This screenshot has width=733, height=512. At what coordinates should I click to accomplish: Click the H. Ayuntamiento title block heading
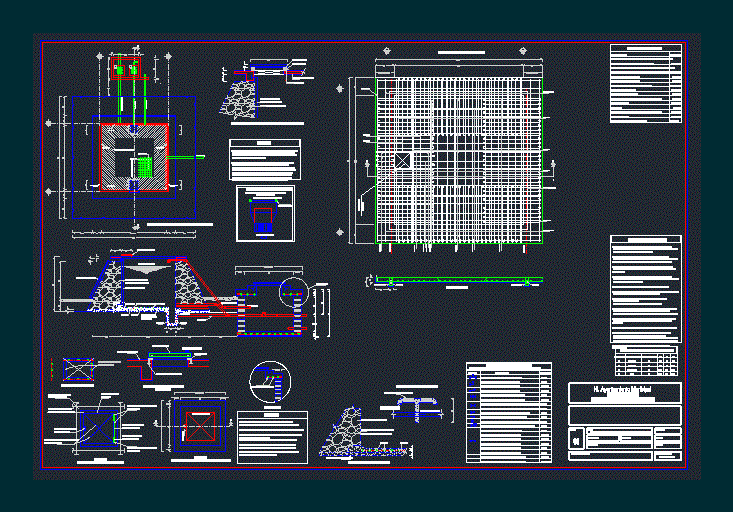point(624,391)
